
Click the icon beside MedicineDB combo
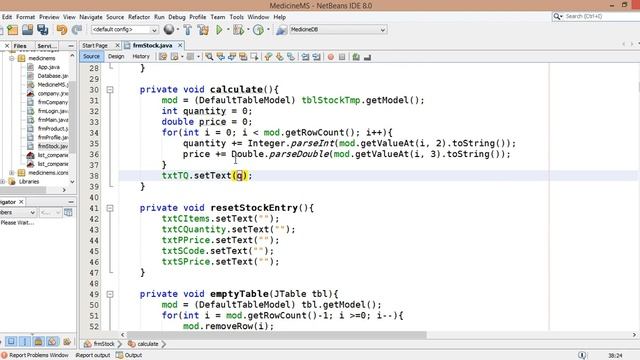[x=281, y=30]
